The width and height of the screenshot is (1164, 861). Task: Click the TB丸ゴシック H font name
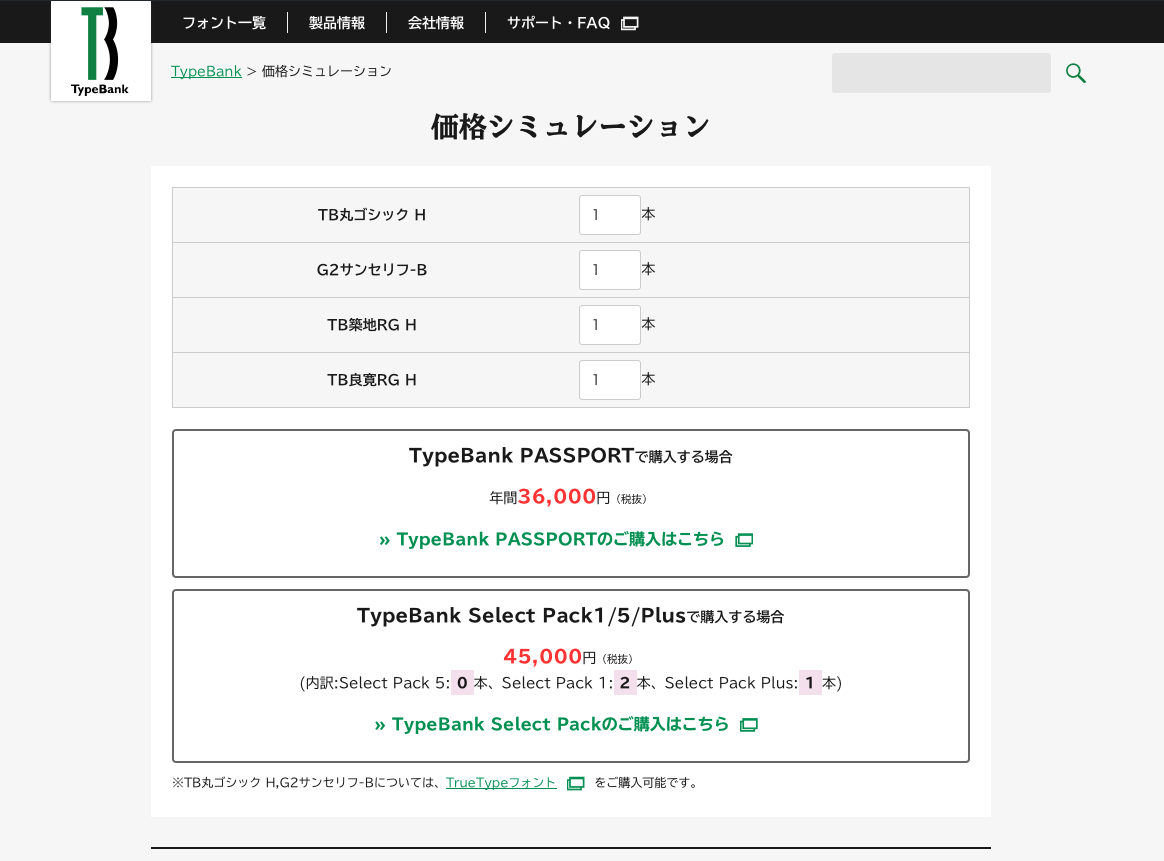coord(372,215)
